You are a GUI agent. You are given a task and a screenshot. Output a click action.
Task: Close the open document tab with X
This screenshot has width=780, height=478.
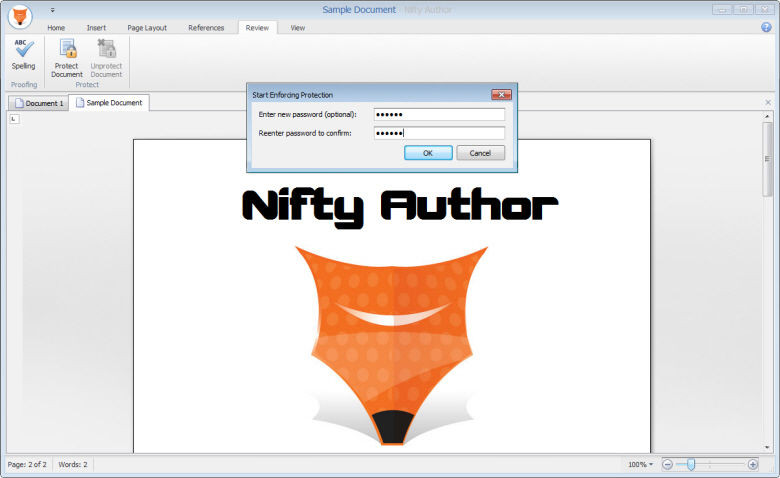pos(768,102)
